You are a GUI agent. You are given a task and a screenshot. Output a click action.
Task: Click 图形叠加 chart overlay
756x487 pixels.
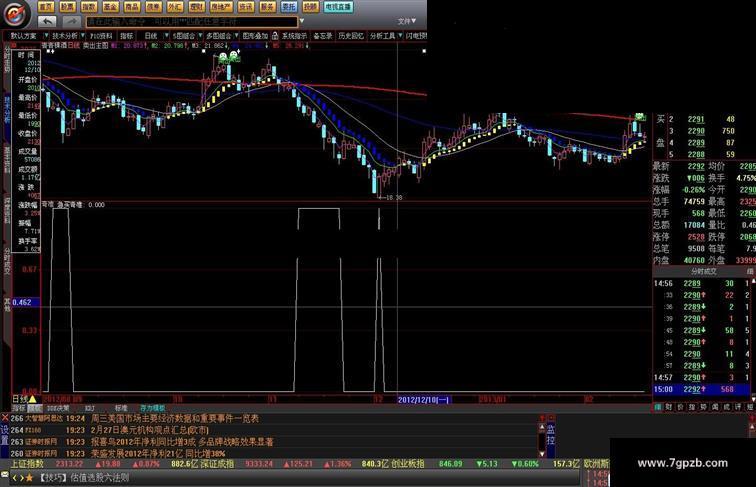point(255,36)
